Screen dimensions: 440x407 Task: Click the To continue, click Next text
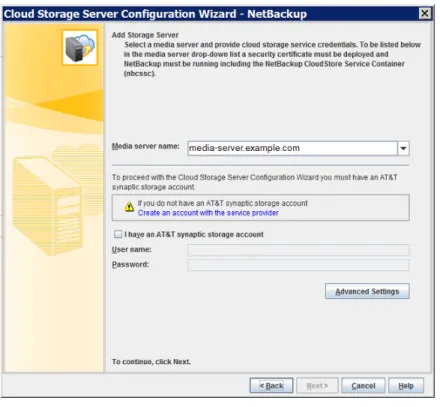[151, 362]
